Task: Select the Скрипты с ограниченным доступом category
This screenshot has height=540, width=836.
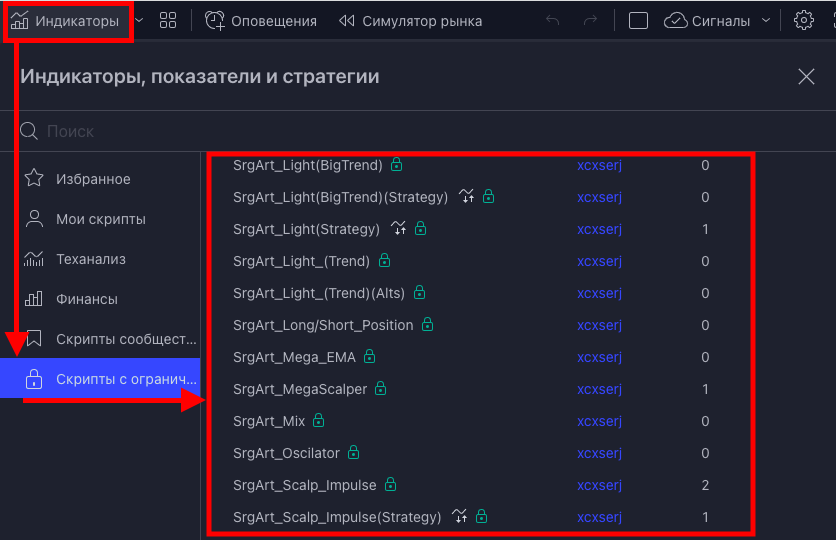Action: [100, 378]
